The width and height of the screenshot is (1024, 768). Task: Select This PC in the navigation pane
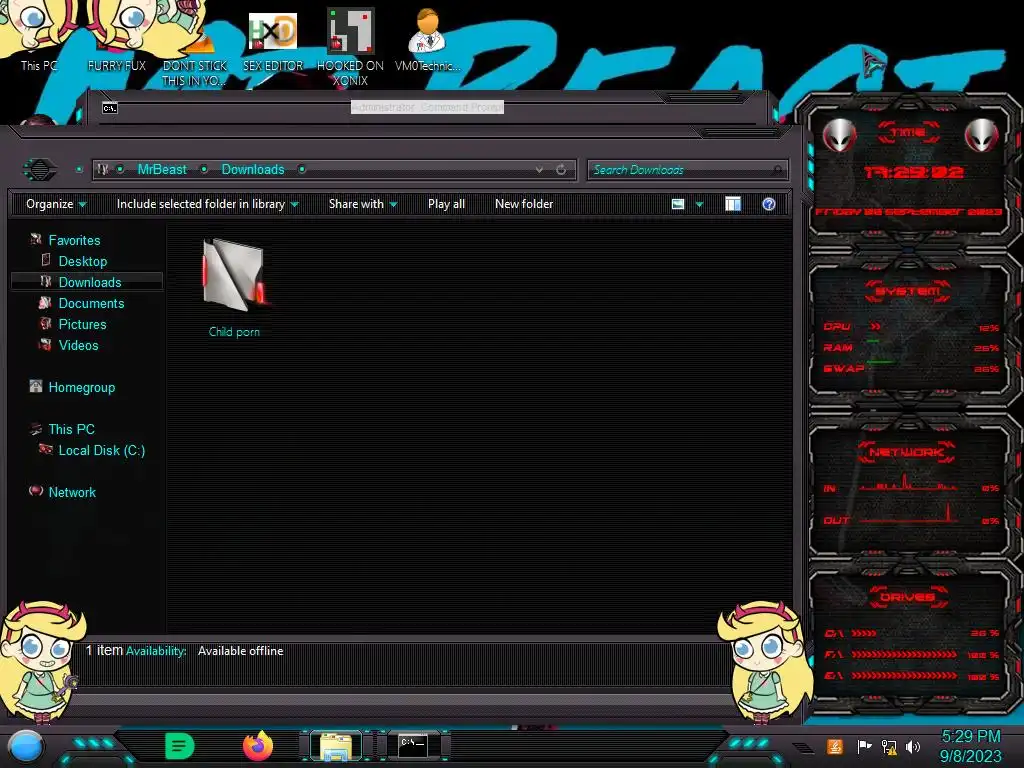[x=71, y=430]
